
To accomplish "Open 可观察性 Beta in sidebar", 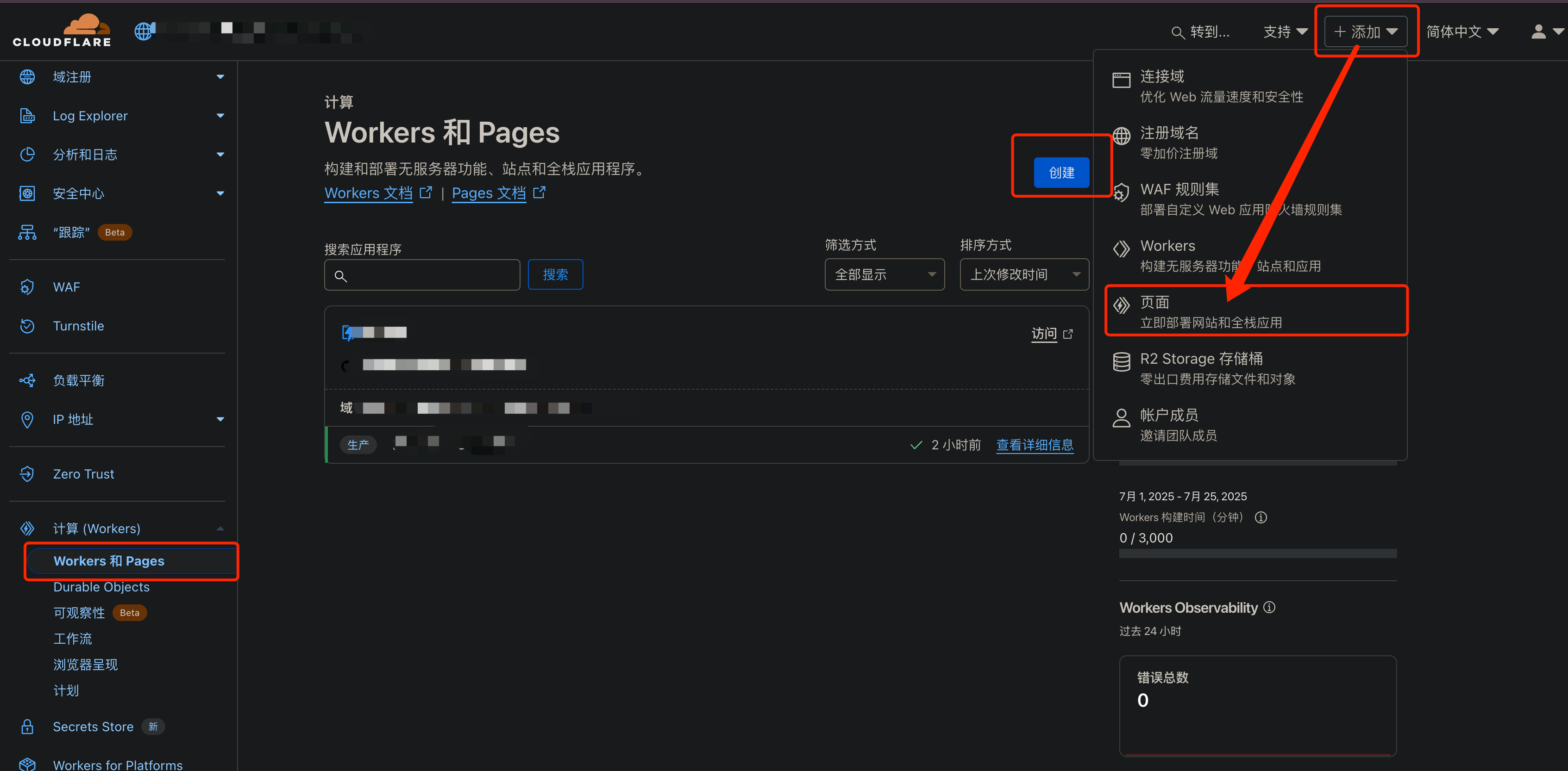I will click(x=100, y=613).
